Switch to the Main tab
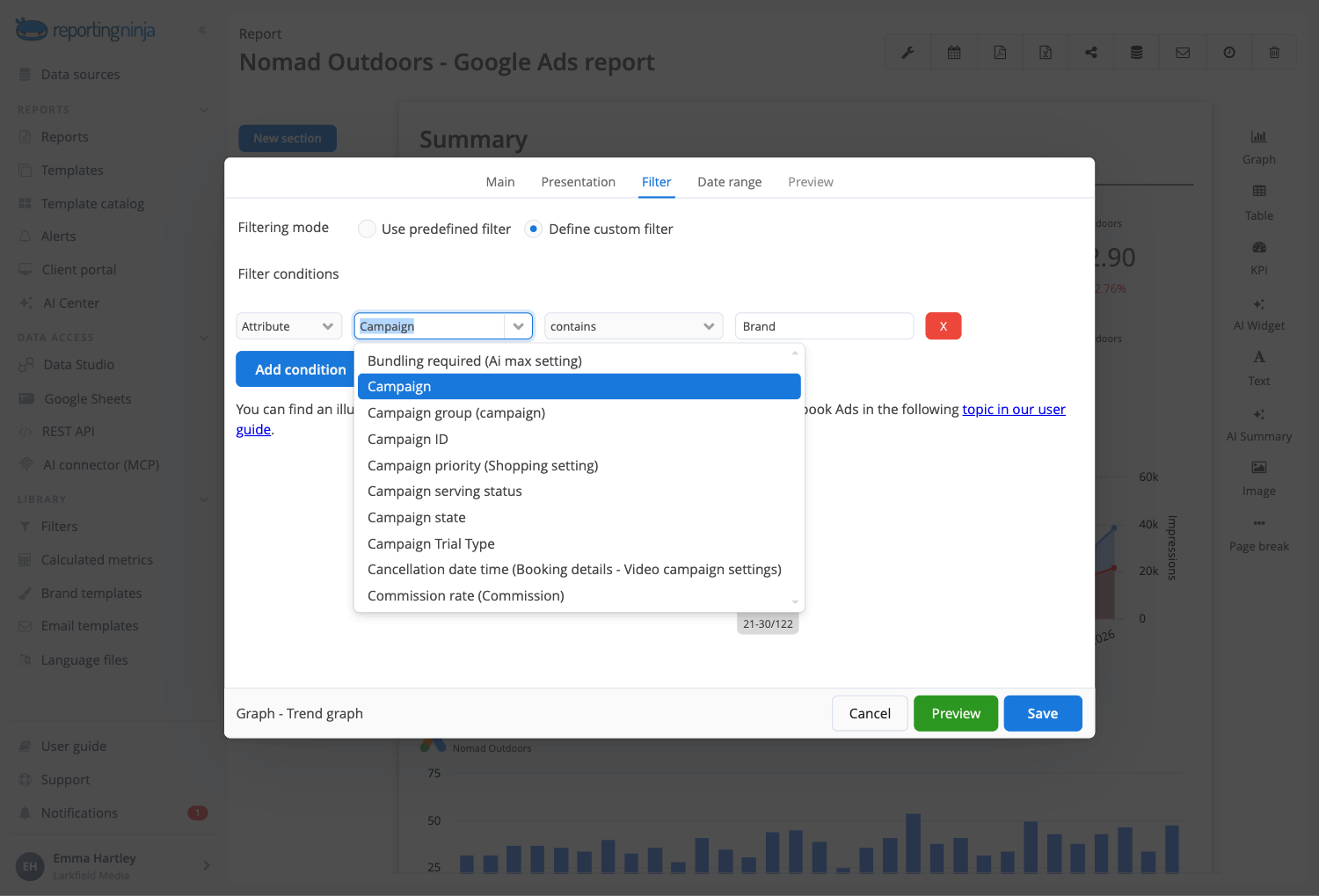Viewport: 1319px width, 896px height. coord(500,182)
